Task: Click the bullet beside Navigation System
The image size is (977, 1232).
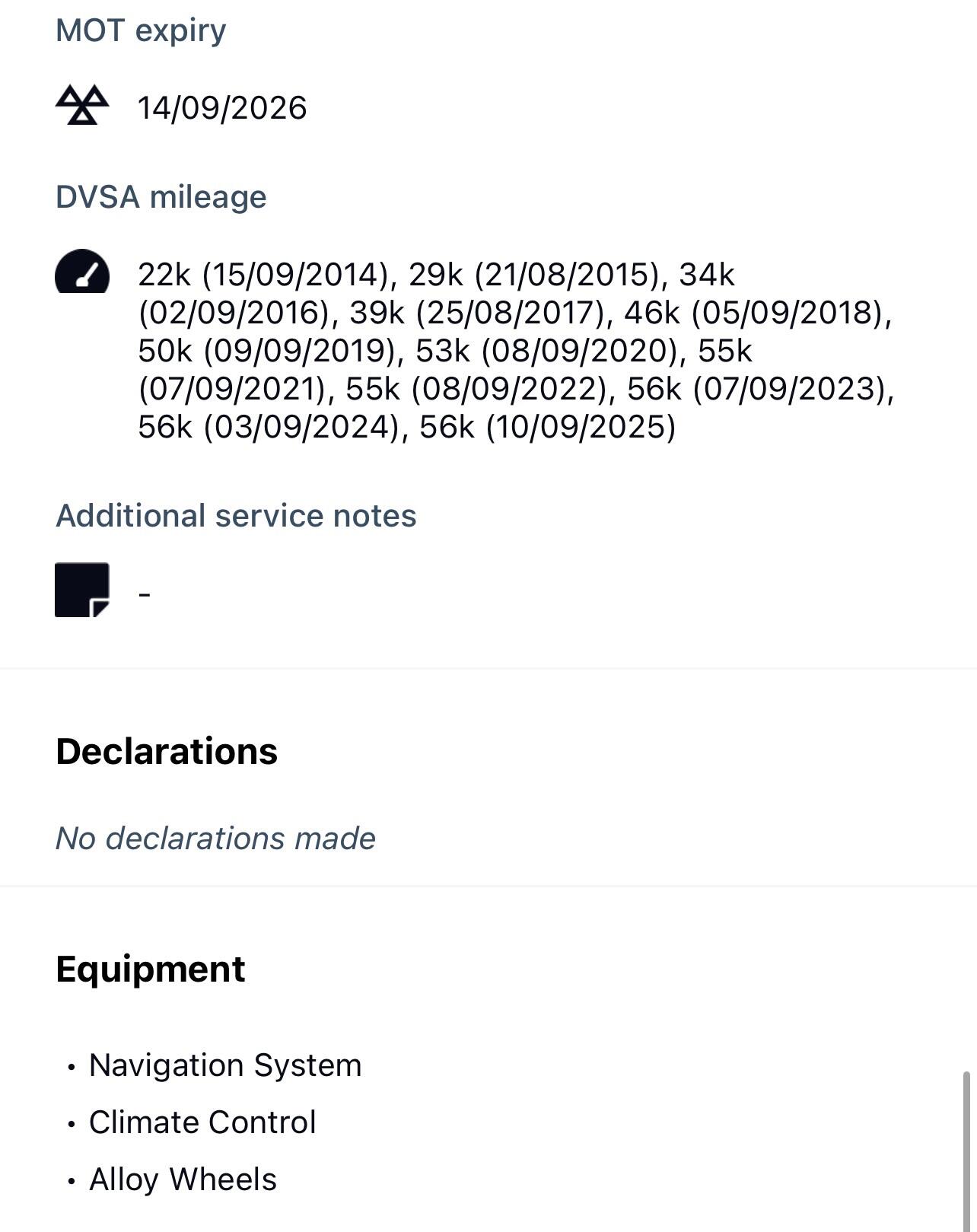Action: coord(72,1067)
